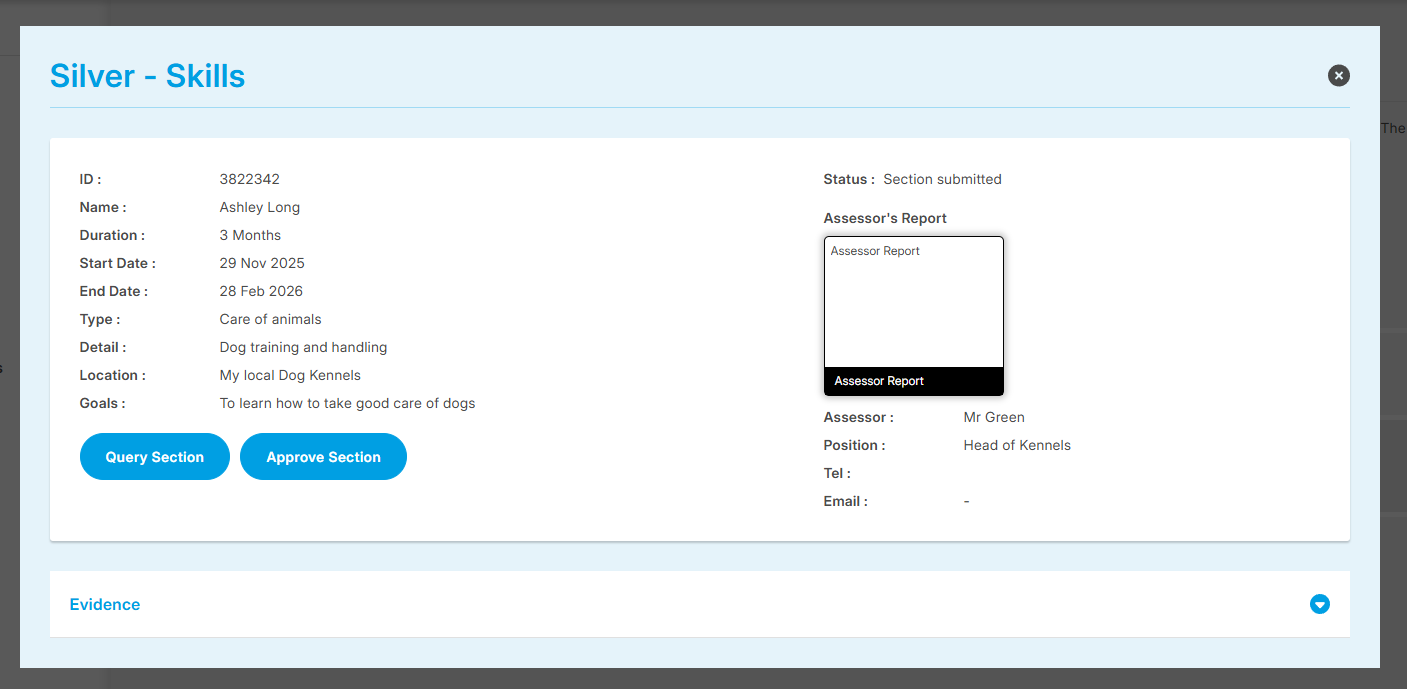Click the black Assessor Report caption bar
This screenshot has height=689, width=1407.
[x=913, y=381]
